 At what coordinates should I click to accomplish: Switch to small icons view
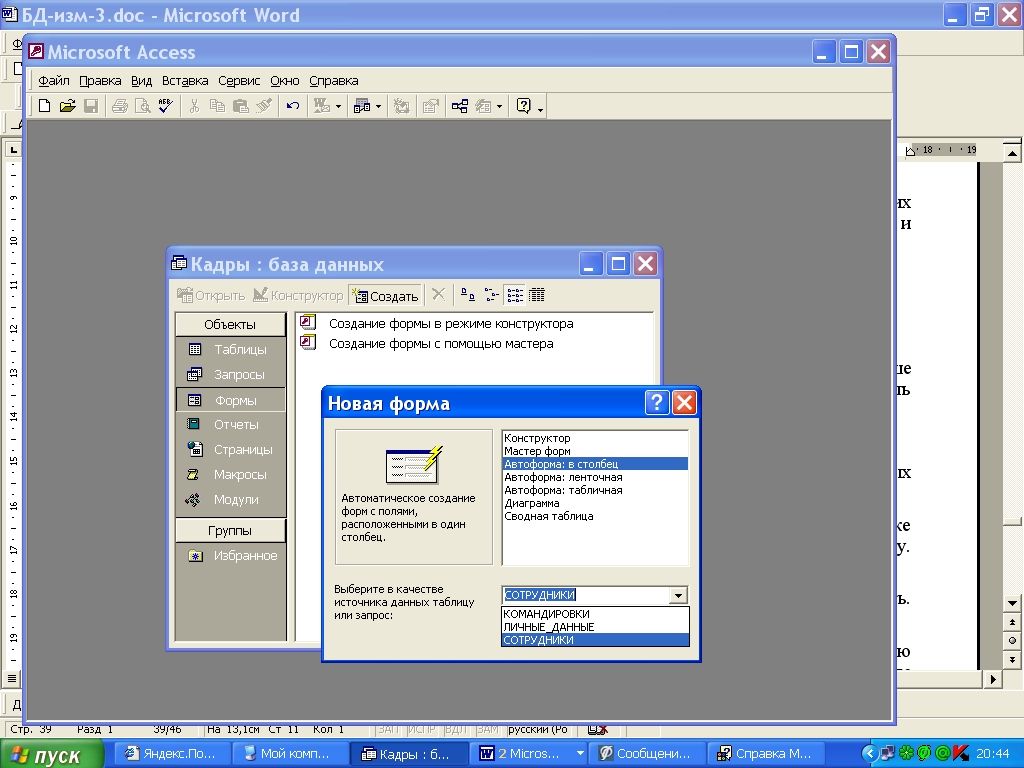click(x=491, y=295)
